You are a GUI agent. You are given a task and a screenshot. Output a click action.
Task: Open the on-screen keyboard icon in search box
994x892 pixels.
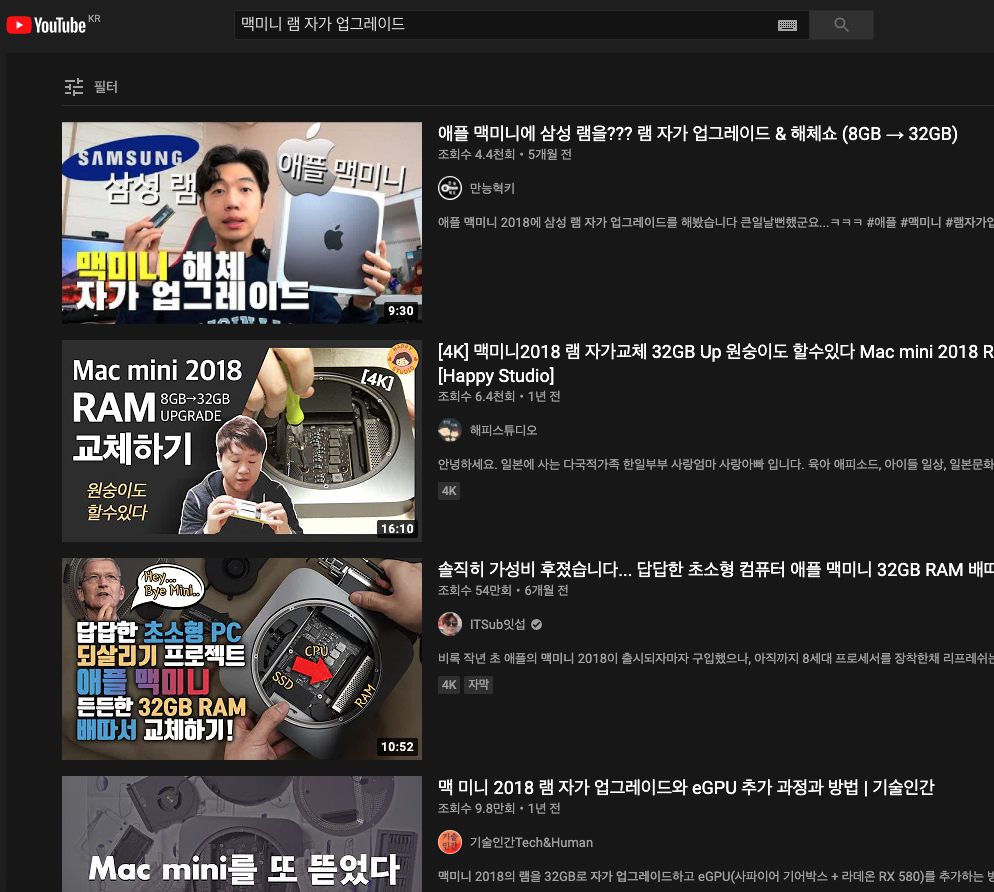tap(787, 25)
